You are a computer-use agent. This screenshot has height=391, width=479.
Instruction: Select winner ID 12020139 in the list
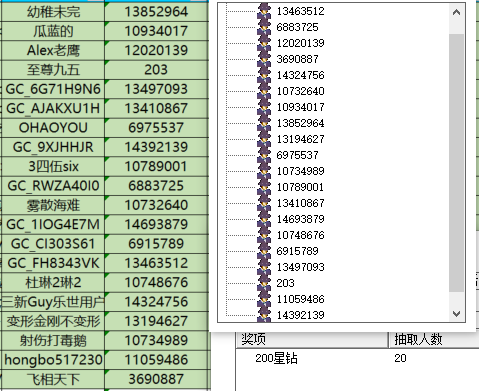[x=300, y=43]
